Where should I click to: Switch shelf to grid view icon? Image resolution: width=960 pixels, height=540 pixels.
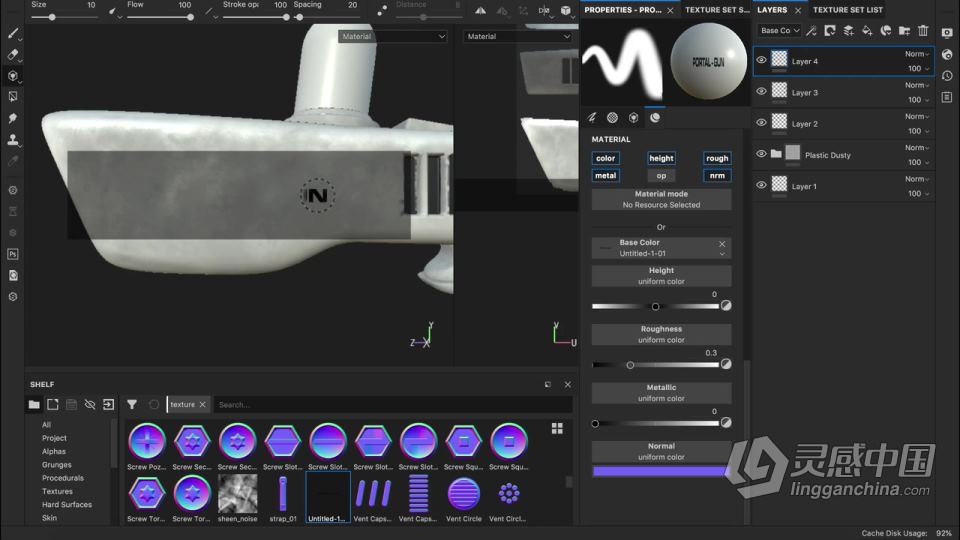click(557, 429)
